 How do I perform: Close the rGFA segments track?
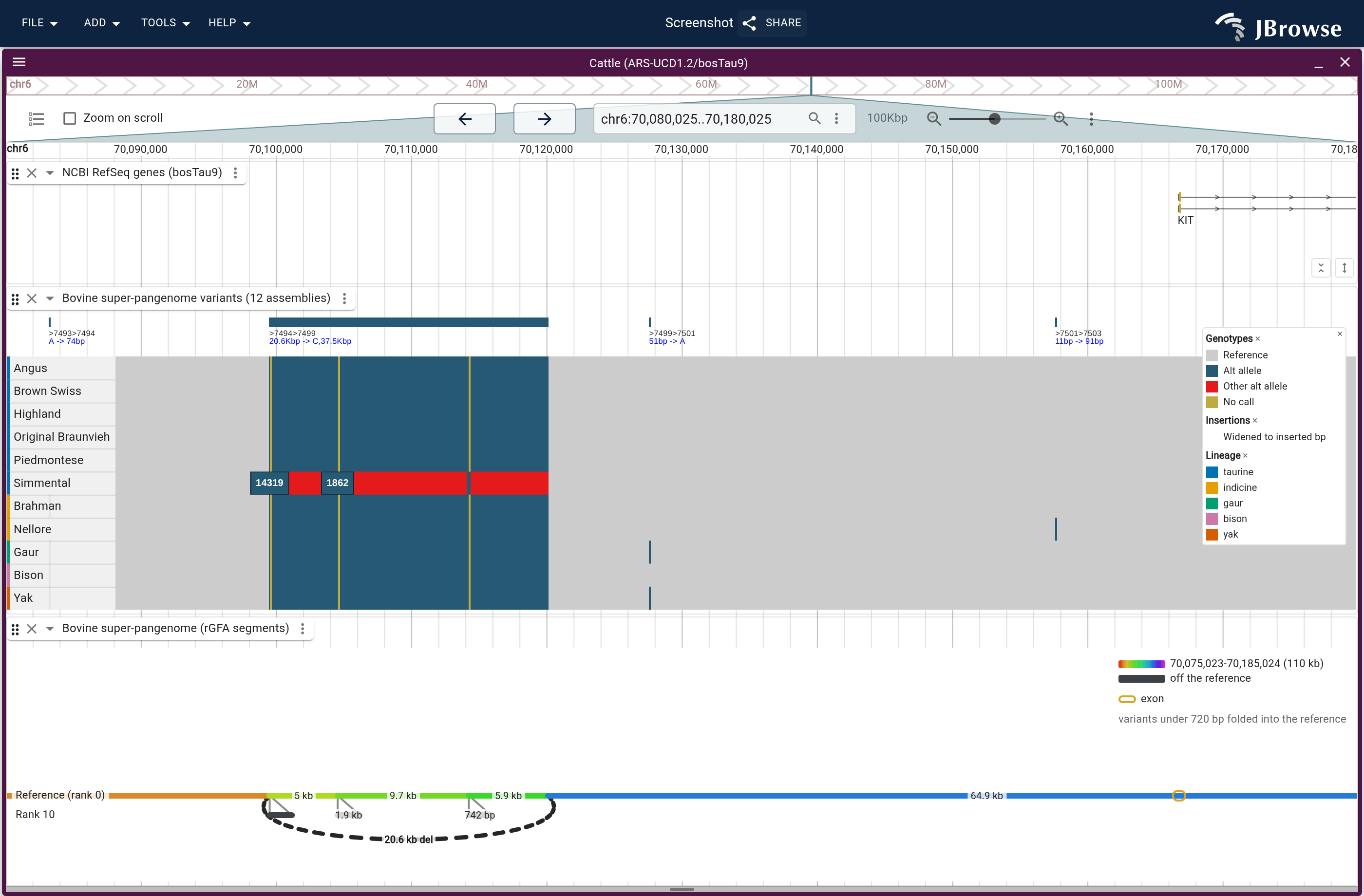click(32, 629)
